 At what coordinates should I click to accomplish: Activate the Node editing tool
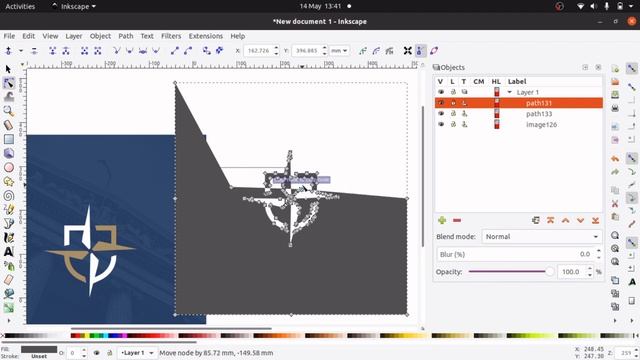[8, 83]
